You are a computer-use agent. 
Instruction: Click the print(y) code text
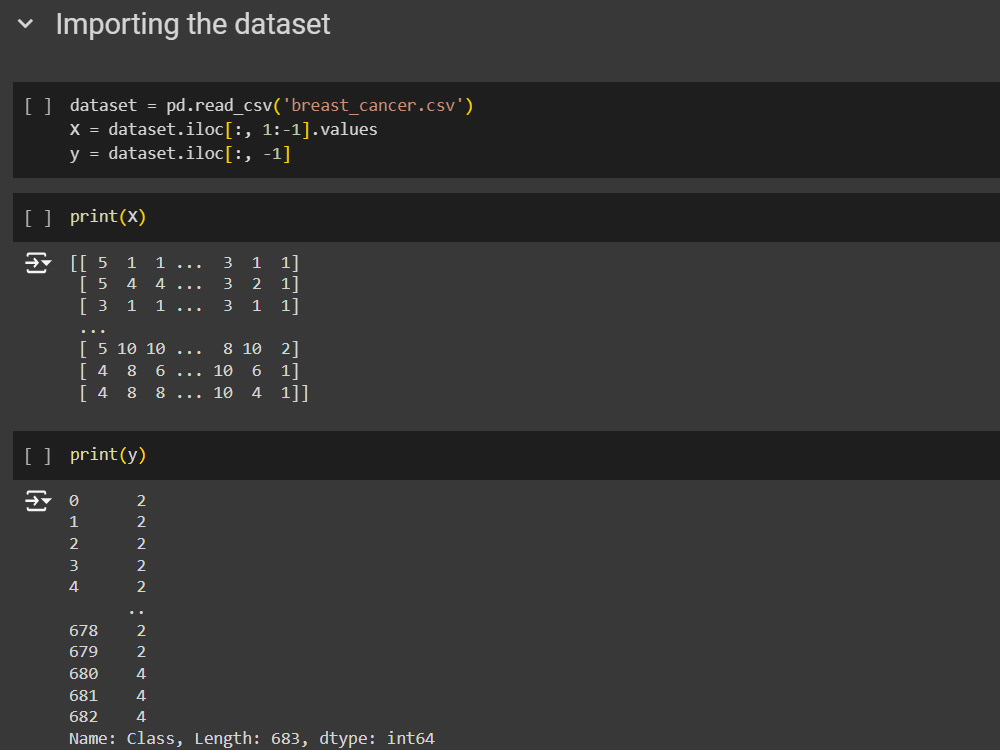108,455
